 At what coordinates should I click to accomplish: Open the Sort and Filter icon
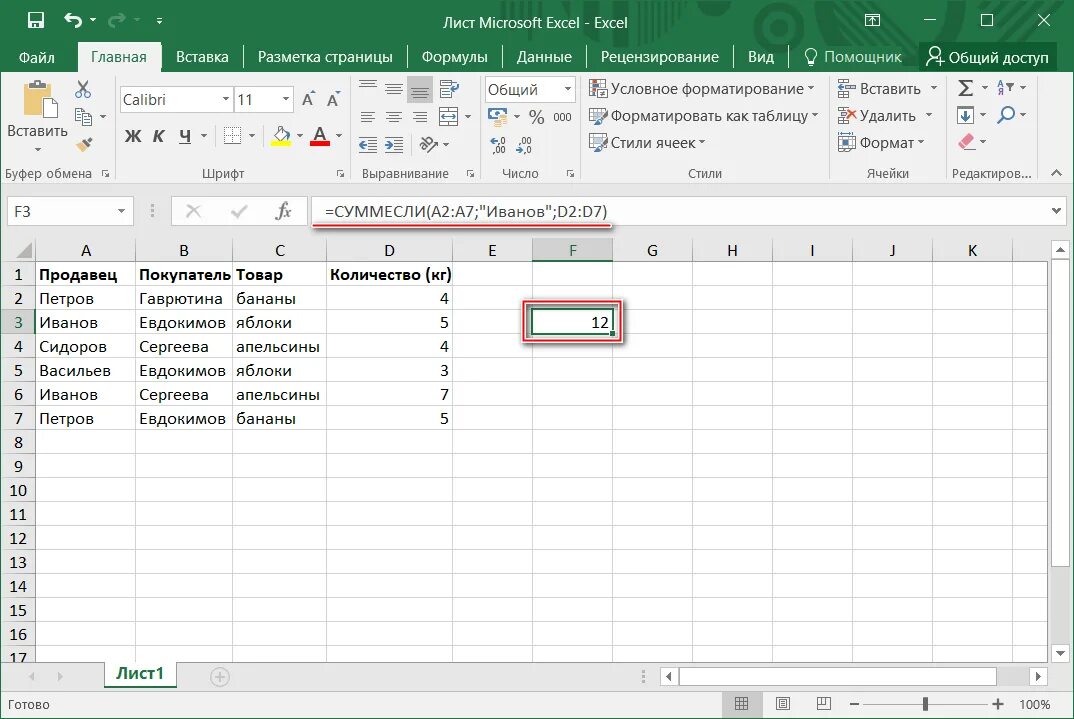coord(1006,88)
